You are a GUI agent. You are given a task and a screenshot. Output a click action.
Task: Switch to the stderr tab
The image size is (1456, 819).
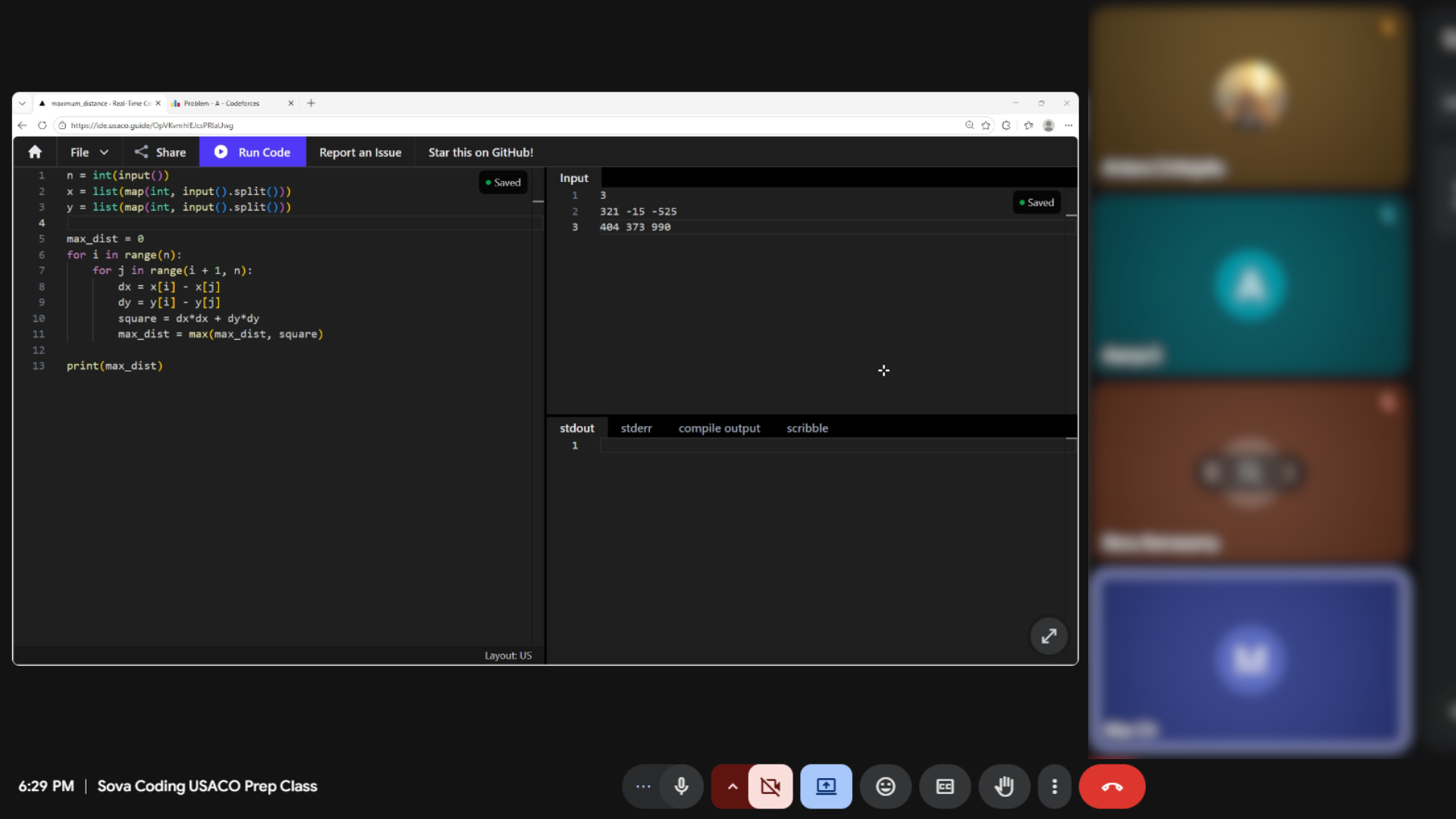pyautogui.click(x=635, y=428)
